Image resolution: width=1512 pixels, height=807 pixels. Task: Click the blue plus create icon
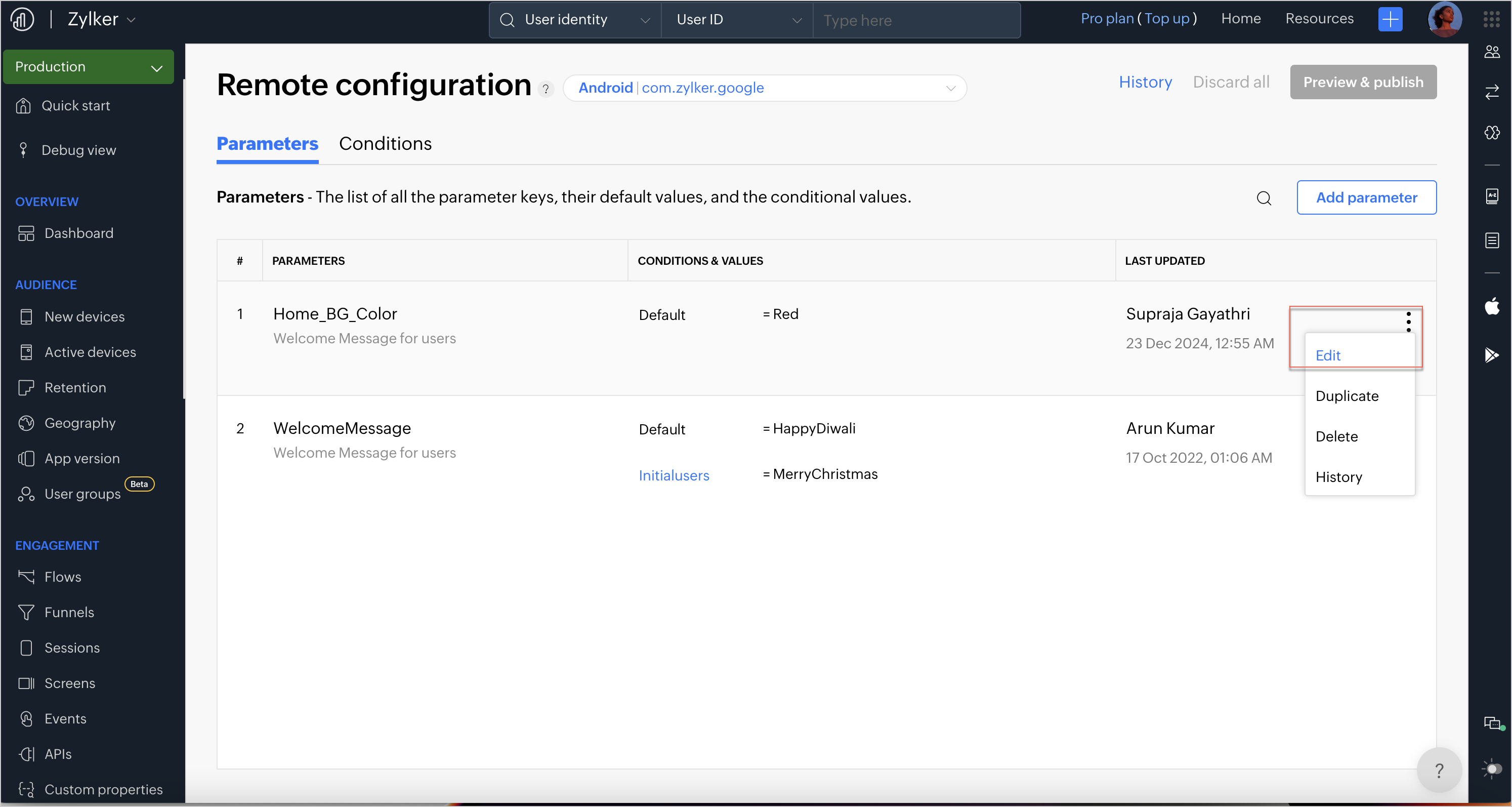coord(1390,19)
